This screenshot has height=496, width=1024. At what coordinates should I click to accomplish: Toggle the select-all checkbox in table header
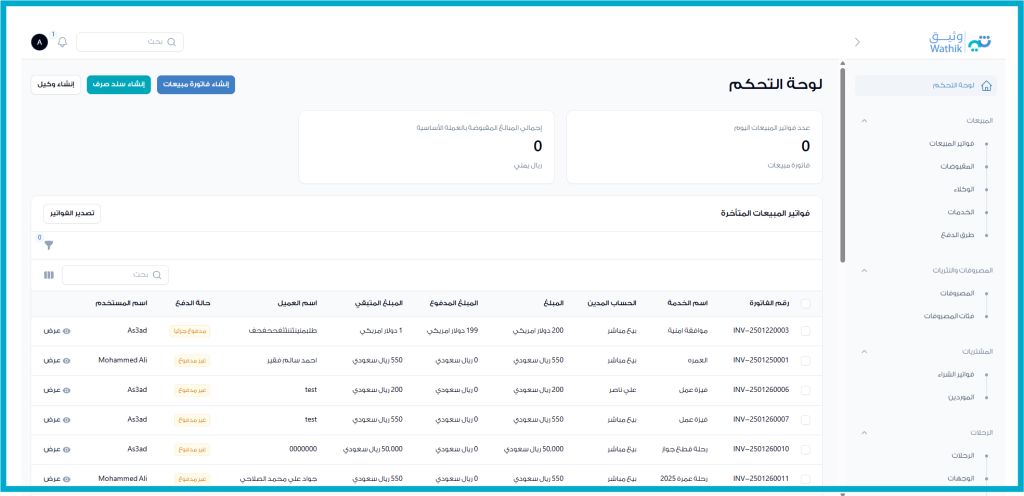tap(806, 305)
